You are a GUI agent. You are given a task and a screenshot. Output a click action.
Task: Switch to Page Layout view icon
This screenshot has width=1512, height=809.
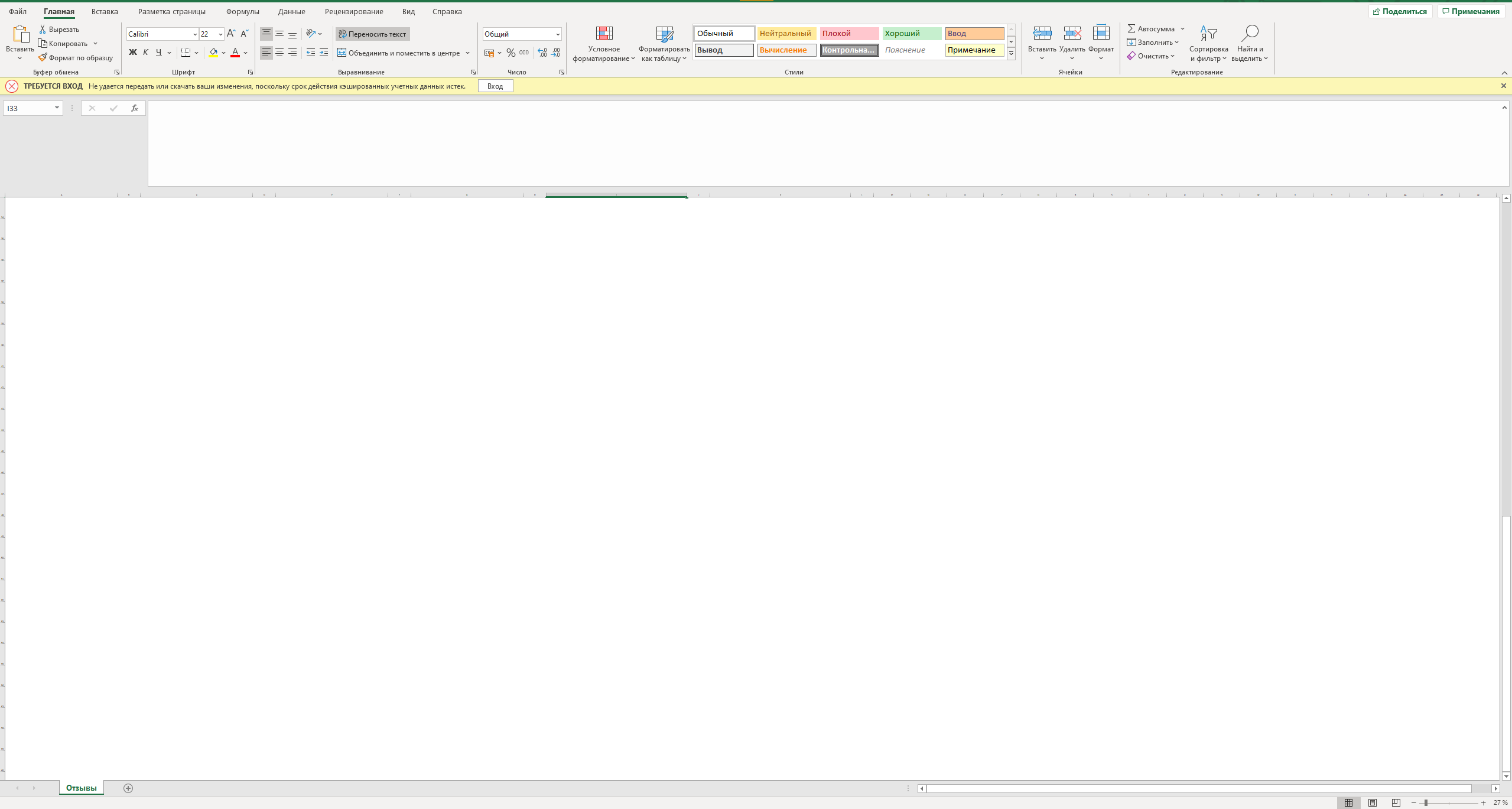coord(1373,802)
